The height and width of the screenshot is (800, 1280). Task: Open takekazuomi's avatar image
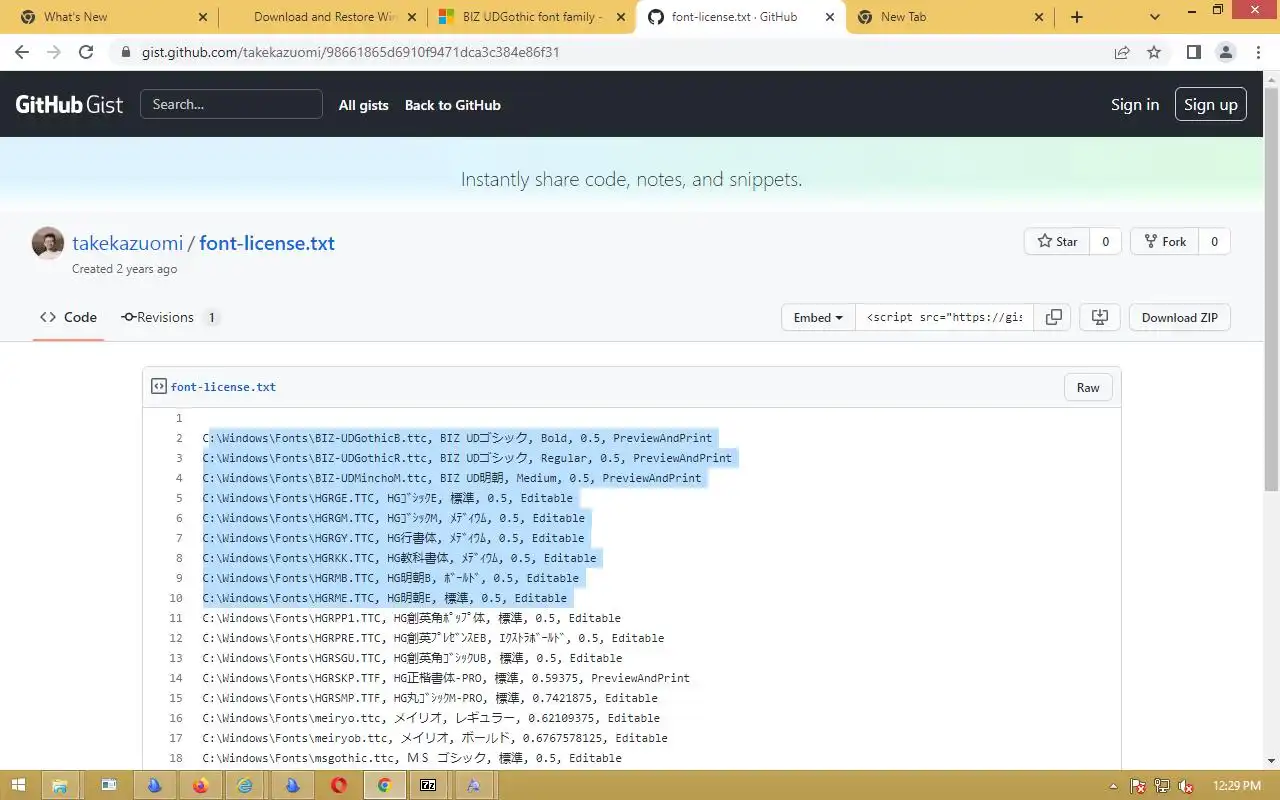click(x=48, y=243)
